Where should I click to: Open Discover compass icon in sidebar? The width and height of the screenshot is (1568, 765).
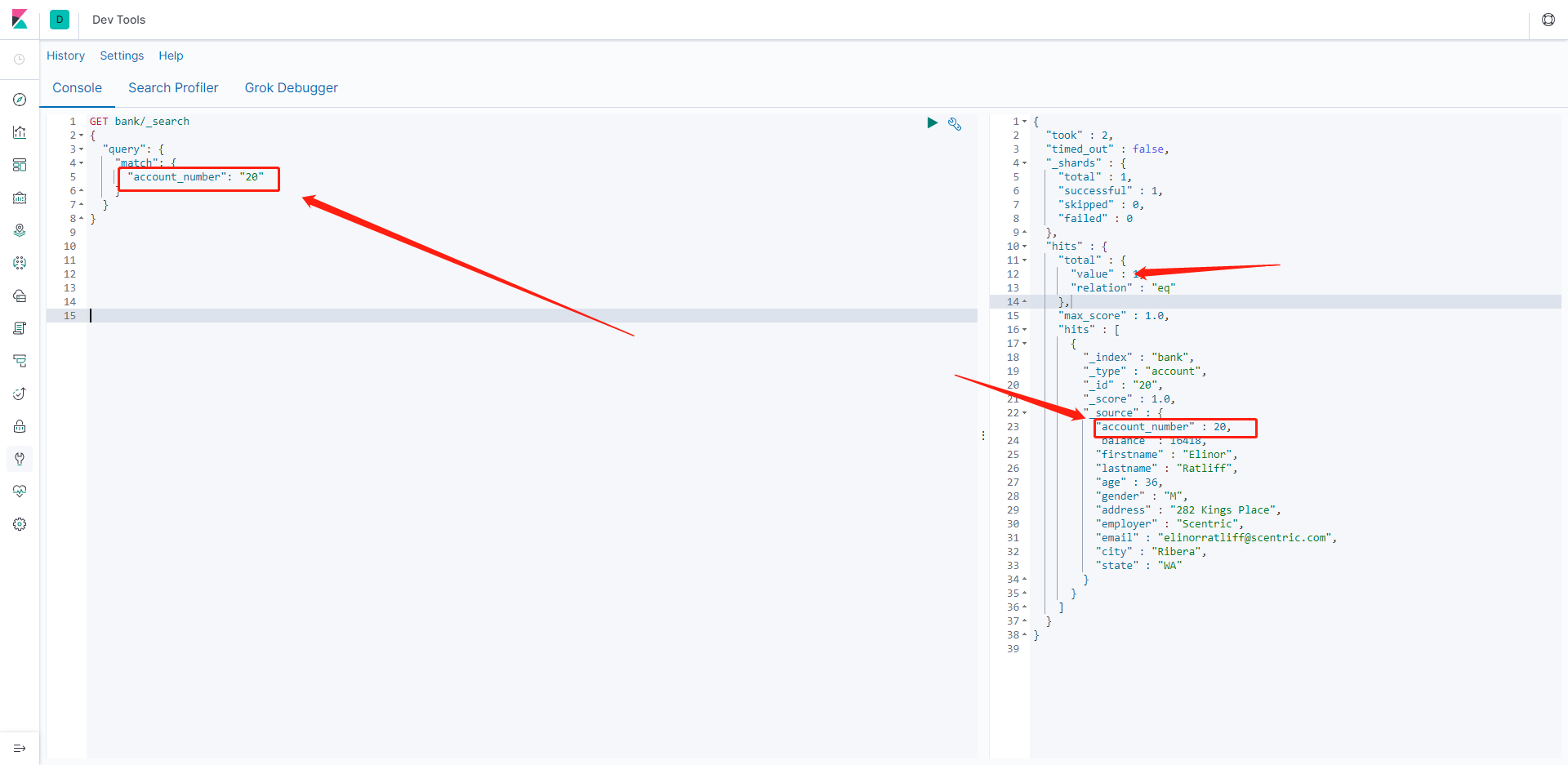(20, 100)
